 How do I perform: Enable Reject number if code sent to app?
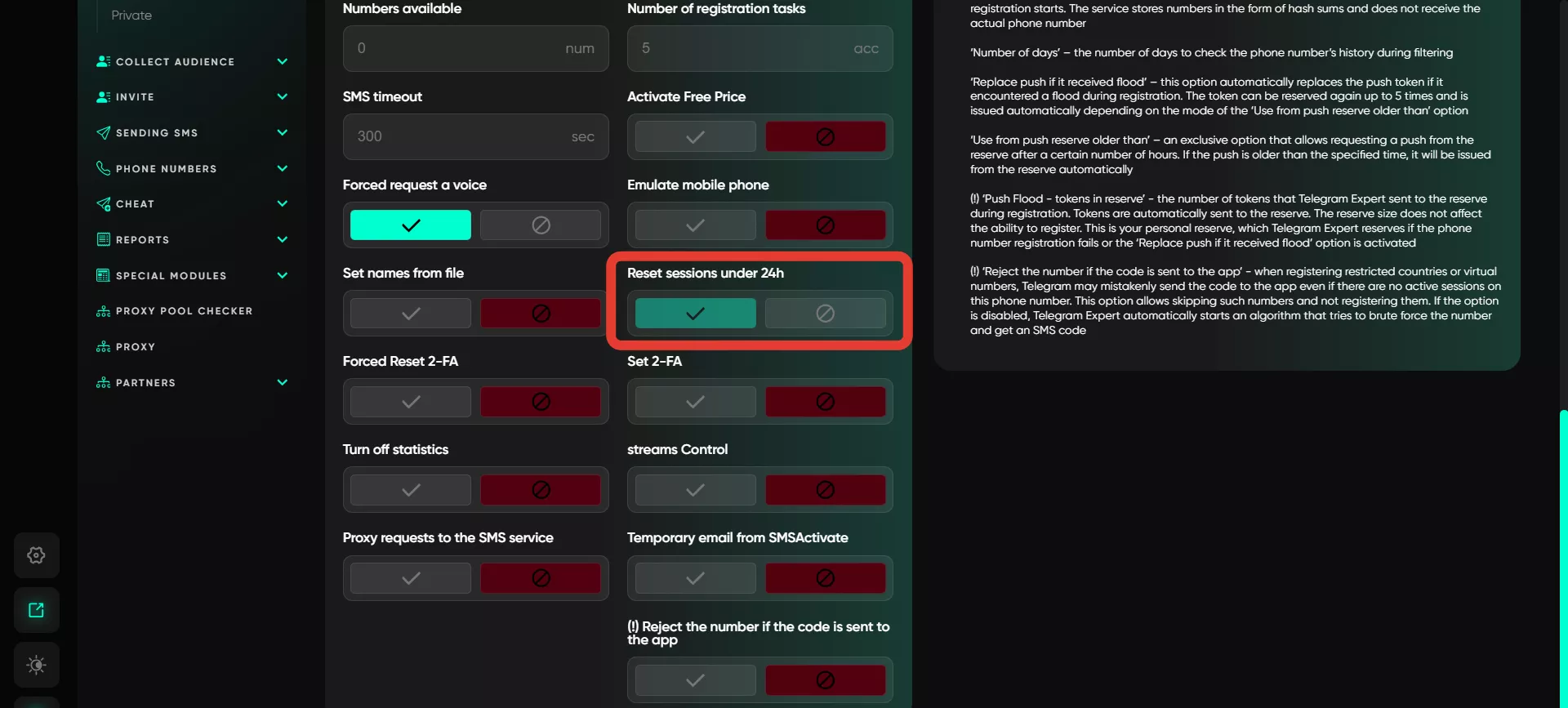click(x=695, y=679)
